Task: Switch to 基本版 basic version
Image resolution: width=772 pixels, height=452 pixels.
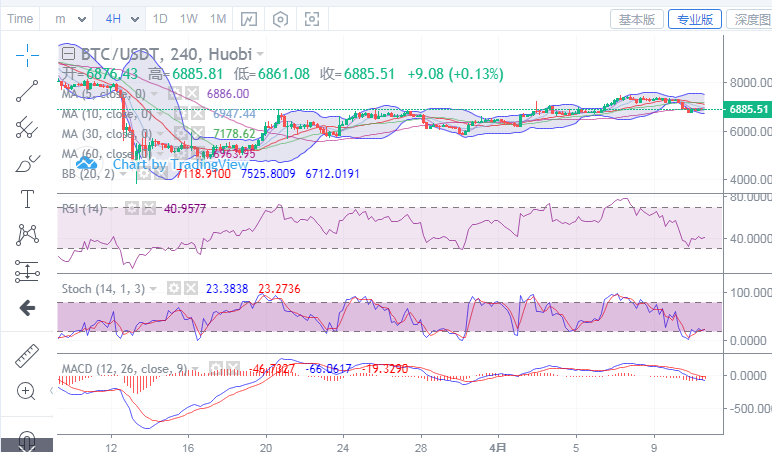Action: pyautogui.click(x=637, y=20)
